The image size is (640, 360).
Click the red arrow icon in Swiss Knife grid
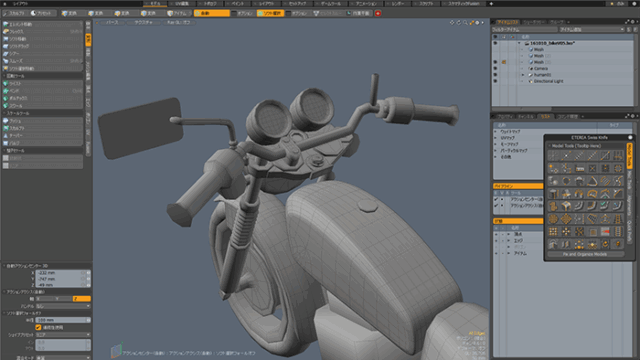(x=605, y=231)
